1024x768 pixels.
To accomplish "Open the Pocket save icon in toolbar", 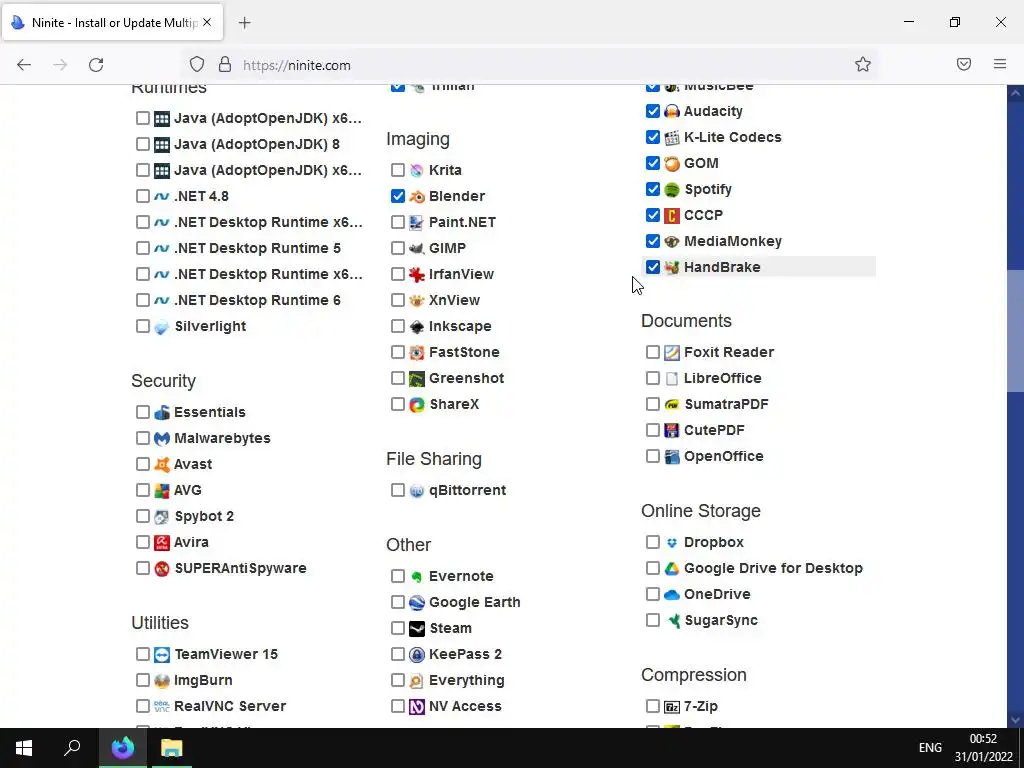I will pos(964,64).
